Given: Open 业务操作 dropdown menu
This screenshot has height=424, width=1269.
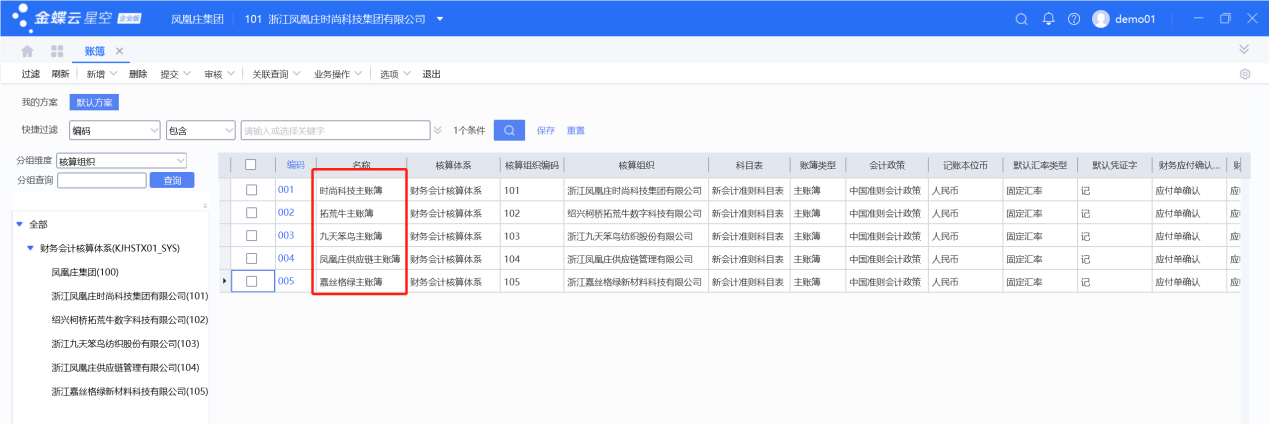Looking at the screenshot, I should [x=358, y=74].
